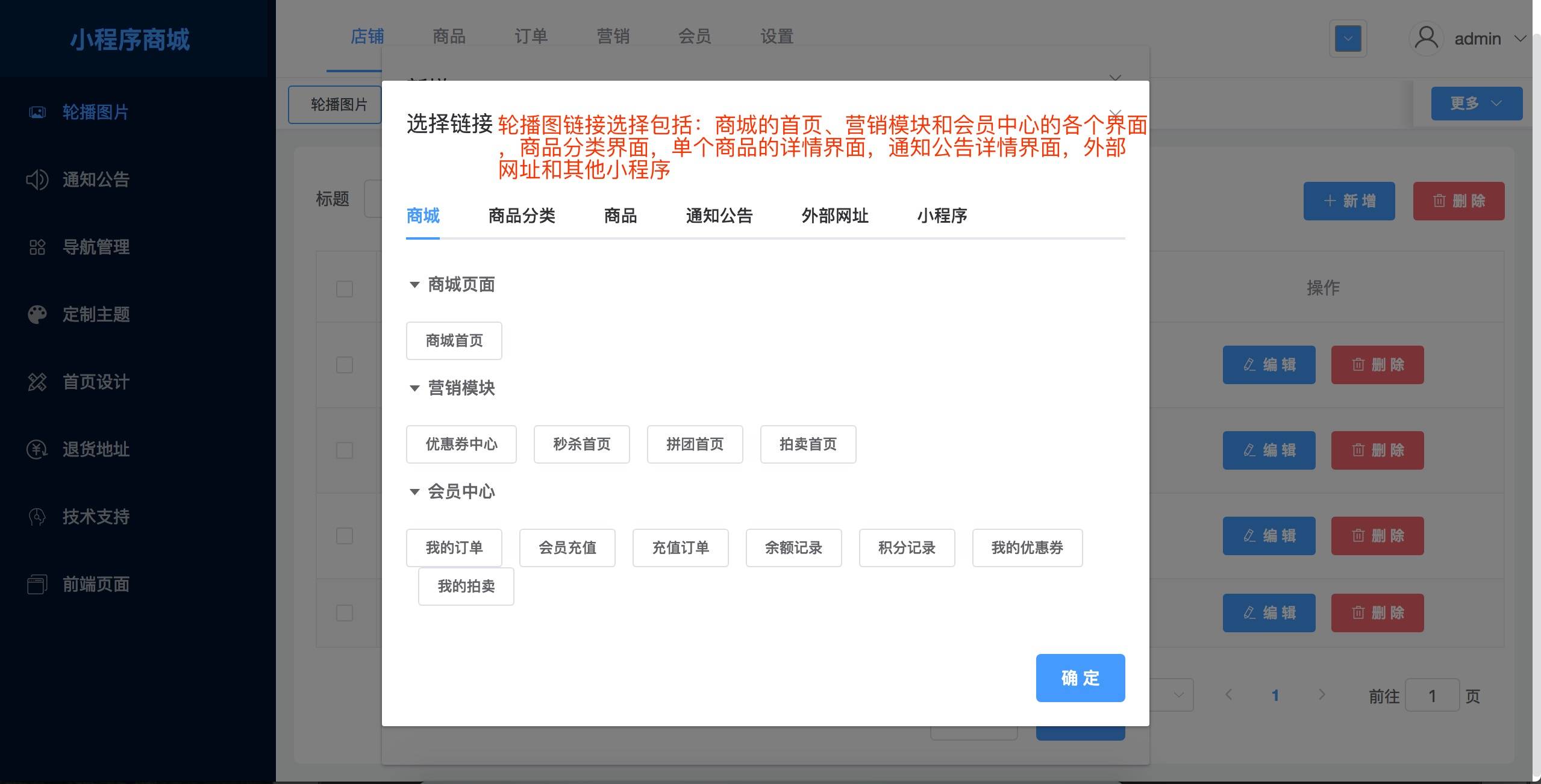
Task: Check the second row checkbox in the list
Action: point(344,450)
